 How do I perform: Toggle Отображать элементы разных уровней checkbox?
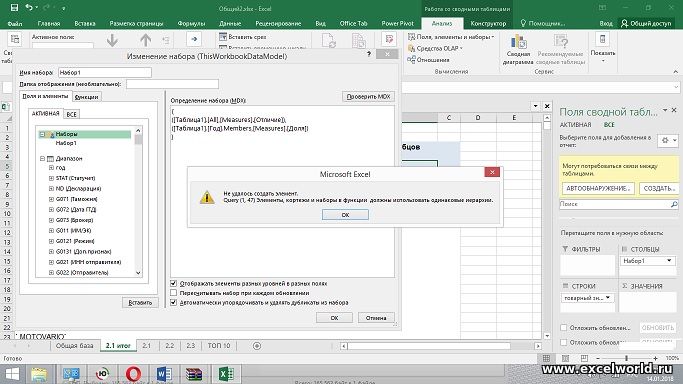pos(173,283)
